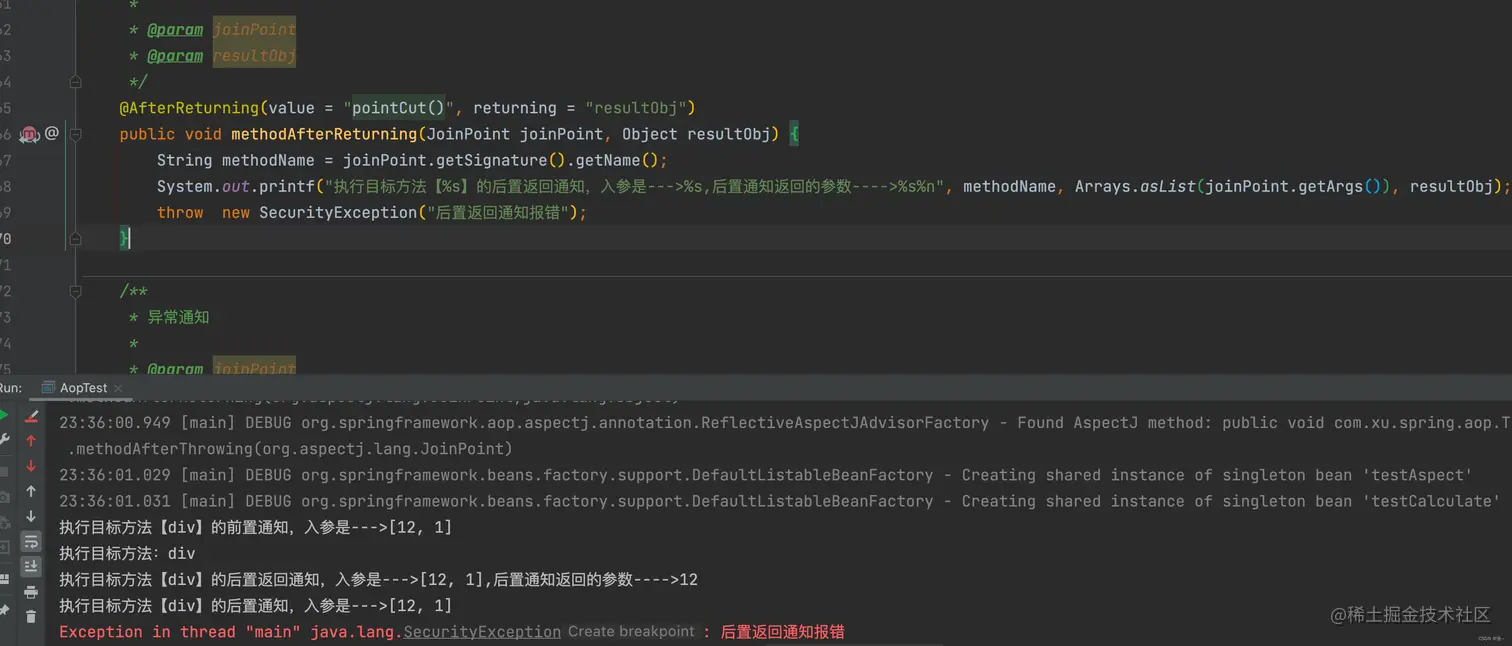
Task: Clear console with the trash can icon
Action: click(x=31, y=617)
